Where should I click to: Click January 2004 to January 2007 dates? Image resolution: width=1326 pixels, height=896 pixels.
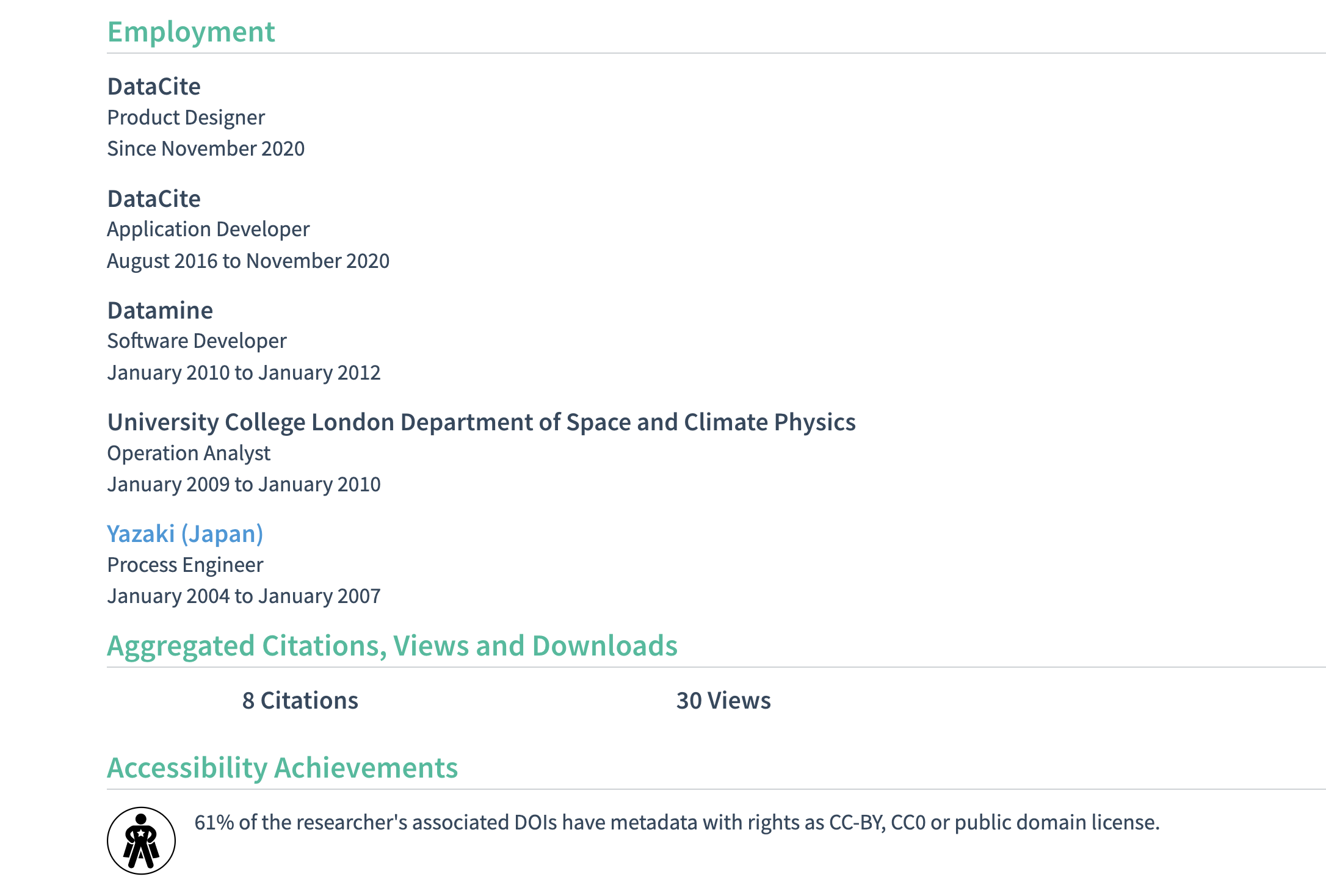coord(244,596)
